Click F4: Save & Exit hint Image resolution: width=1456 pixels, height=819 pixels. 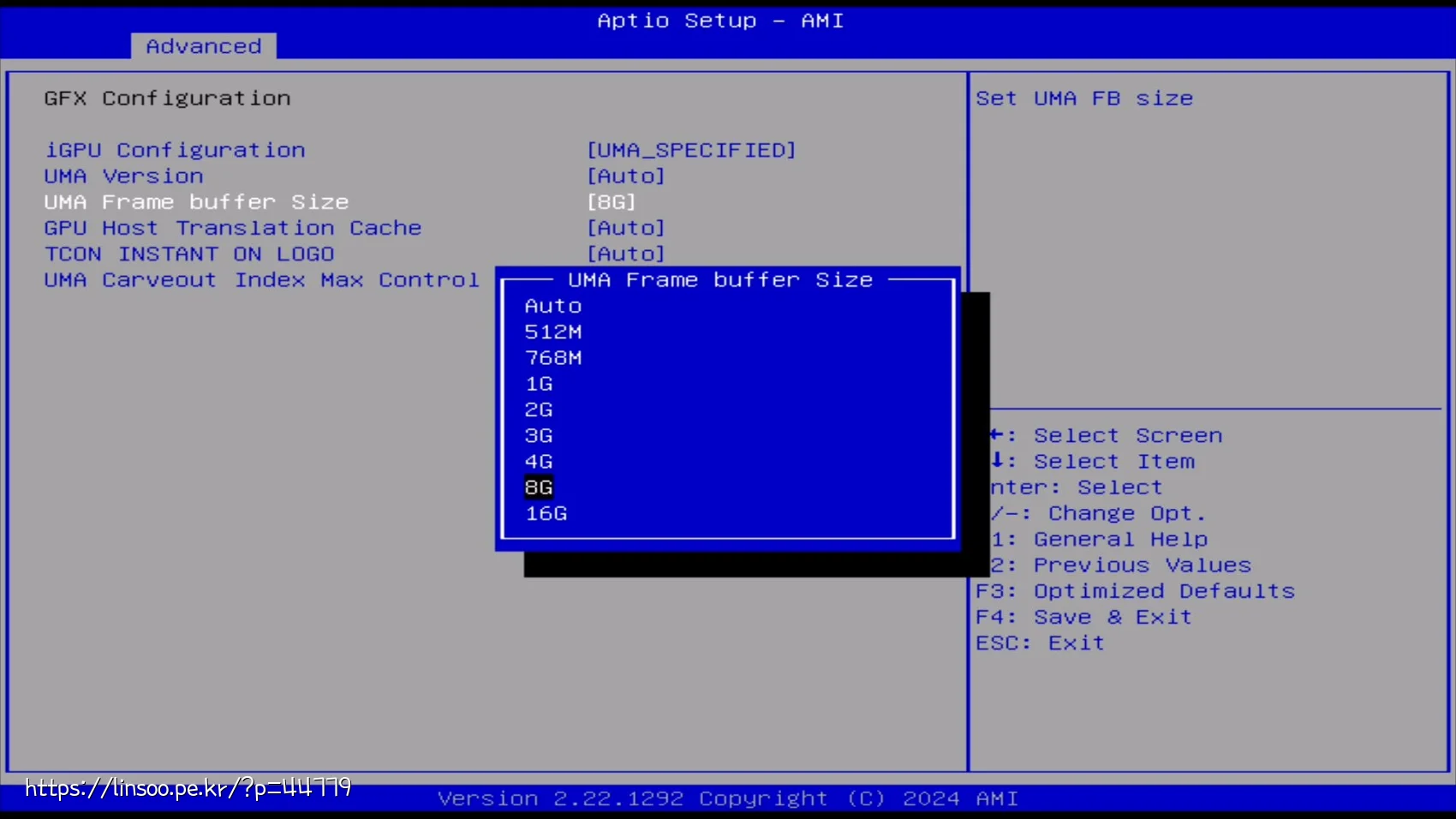pyautogui.click(x=1084, y=617)
